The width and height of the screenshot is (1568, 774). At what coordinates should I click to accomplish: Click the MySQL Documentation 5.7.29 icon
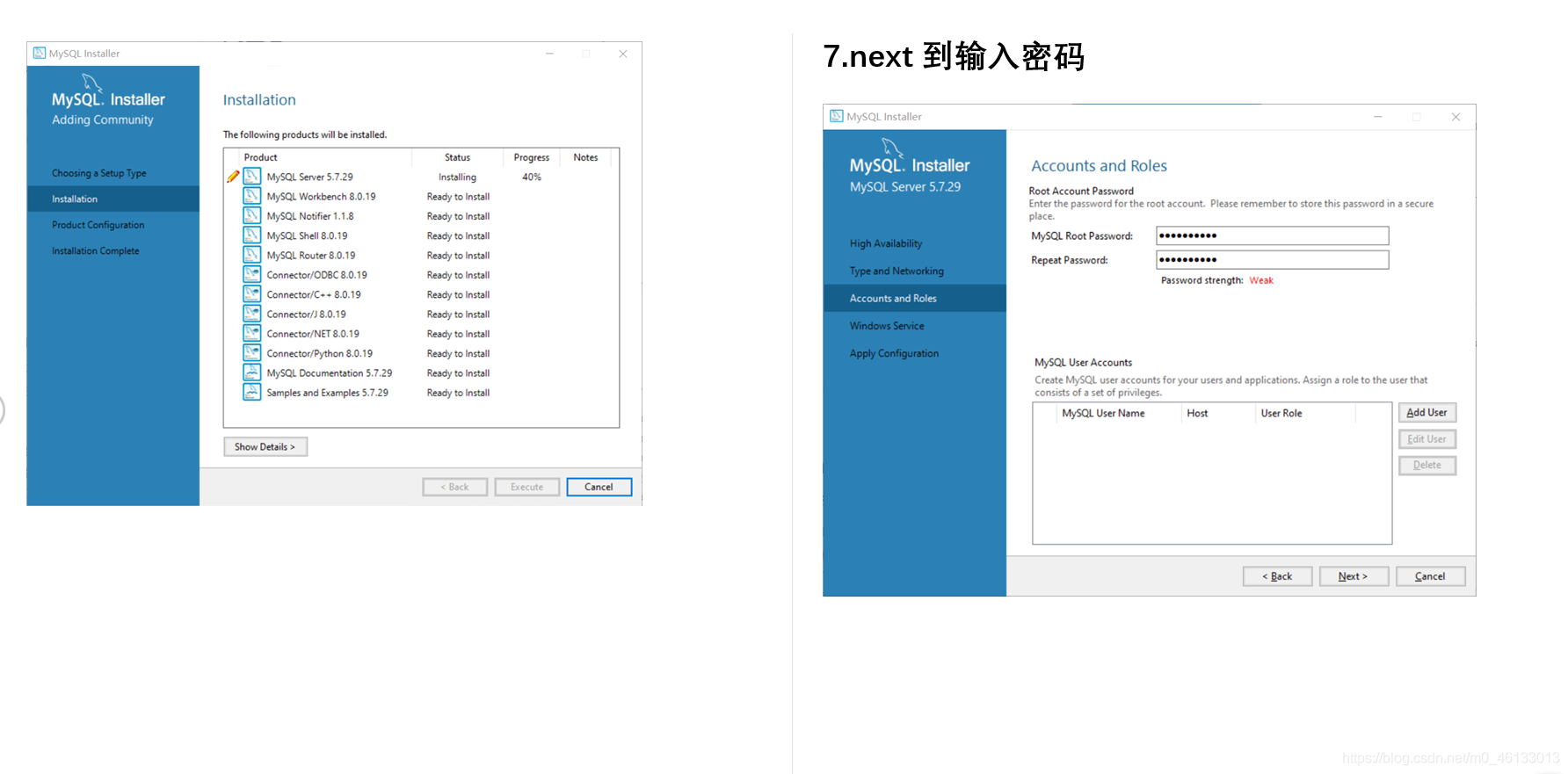251,373
